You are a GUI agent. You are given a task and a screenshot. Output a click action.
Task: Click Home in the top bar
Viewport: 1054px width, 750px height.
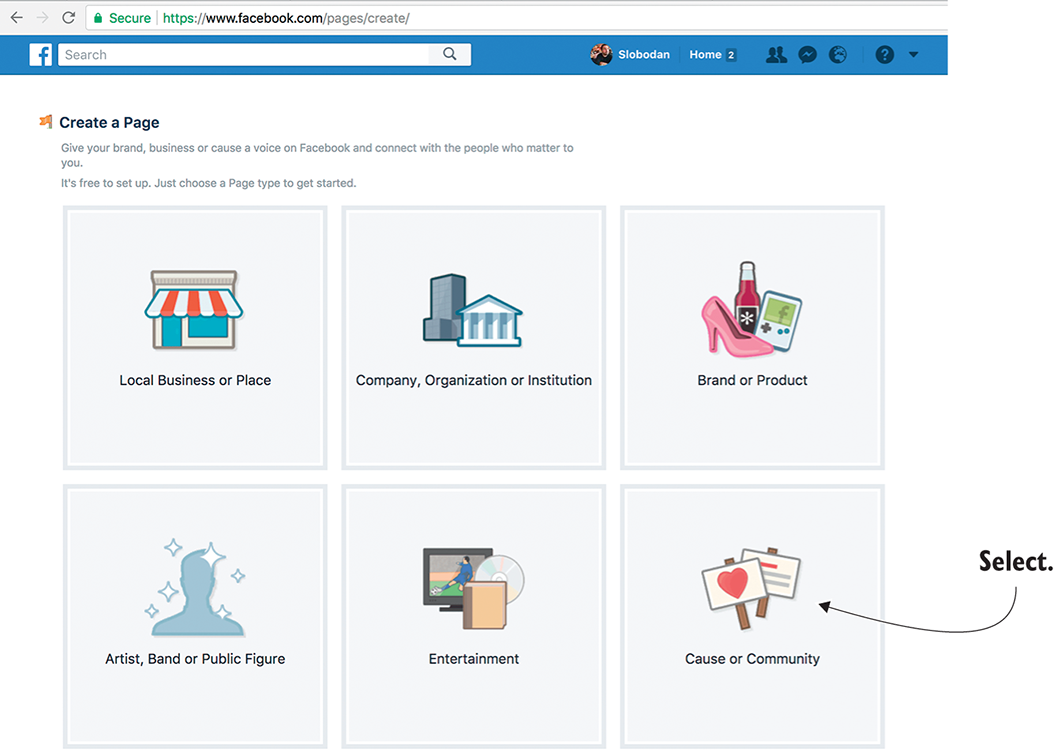click(x=705, y=55)
